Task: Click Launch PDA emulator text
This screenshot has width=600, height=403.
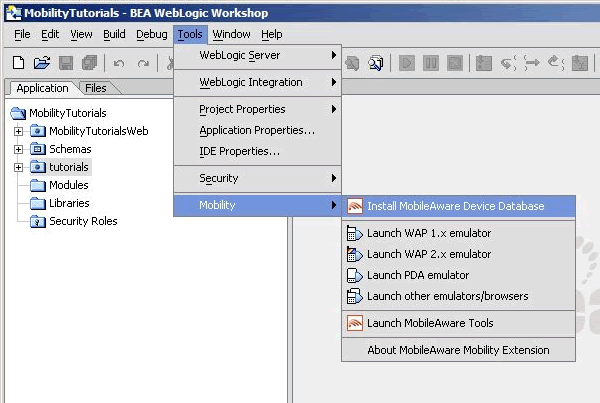Action: click(x=418, y=275)
